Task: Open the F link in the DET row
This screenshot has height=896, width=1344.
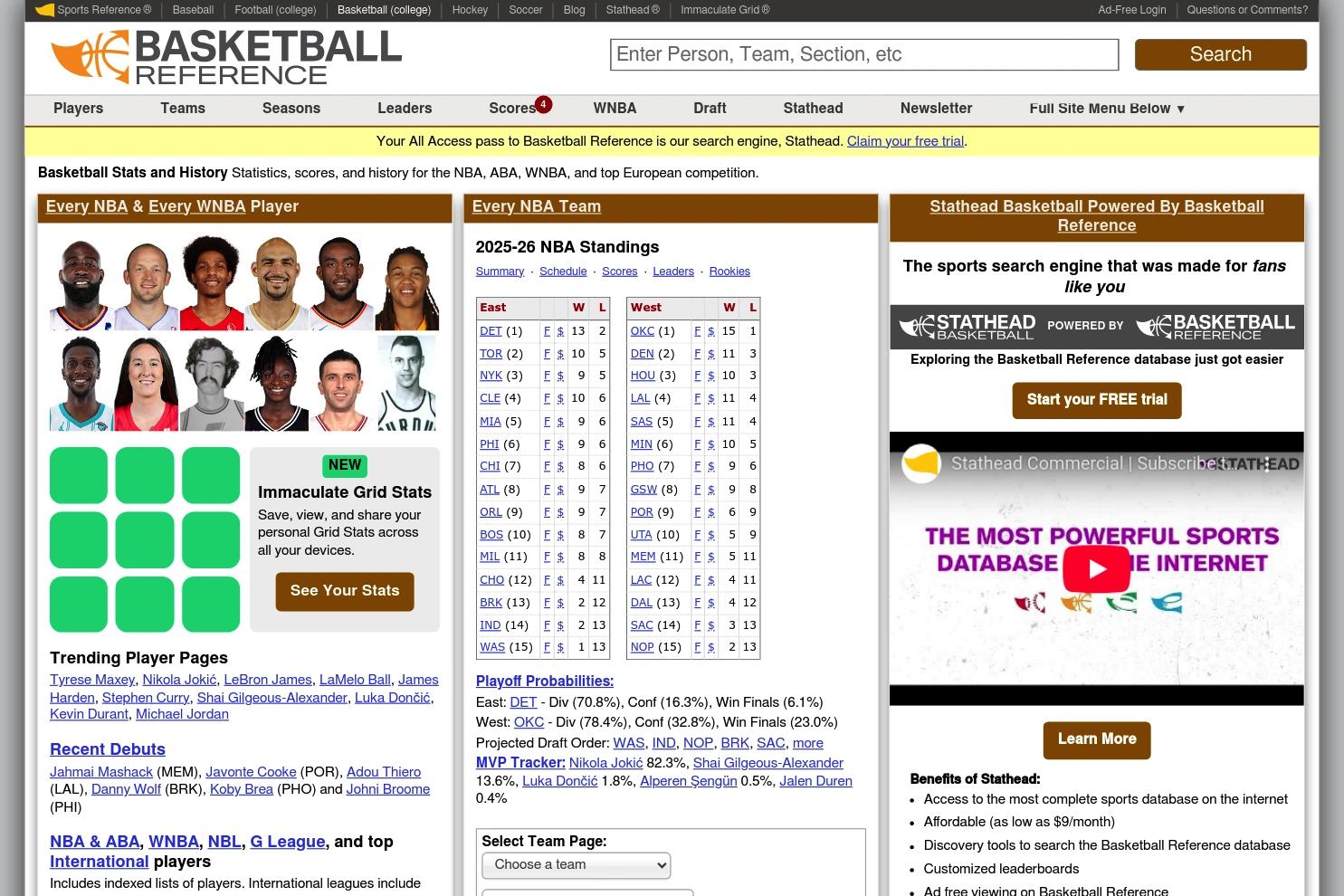Action: [547, 331]
